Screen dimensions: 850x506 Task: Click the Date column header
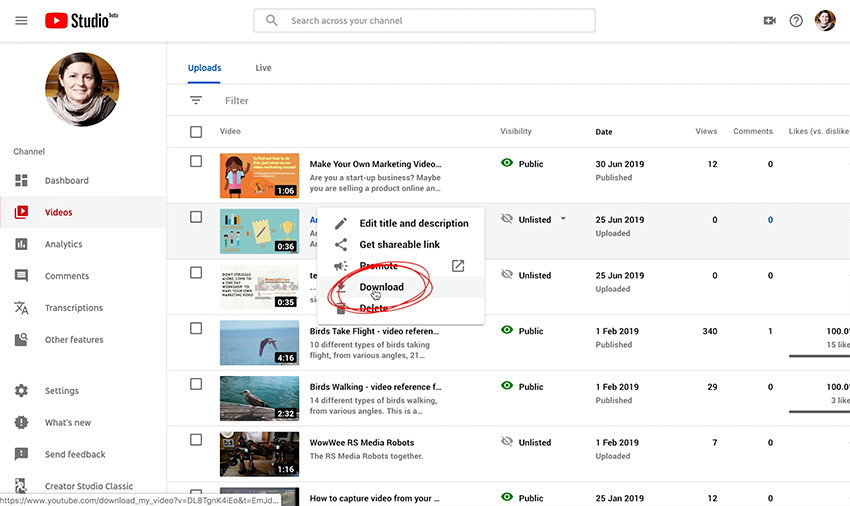[604, 132]
